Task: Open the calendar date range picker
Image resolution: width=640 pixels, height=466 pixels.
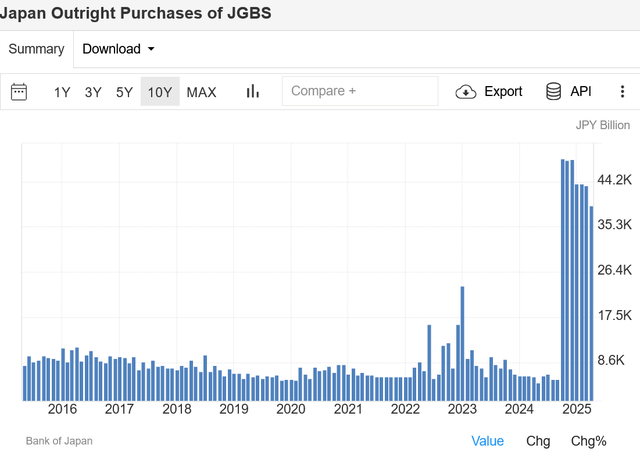Action: pyautogui.click(x=19, y=92)
